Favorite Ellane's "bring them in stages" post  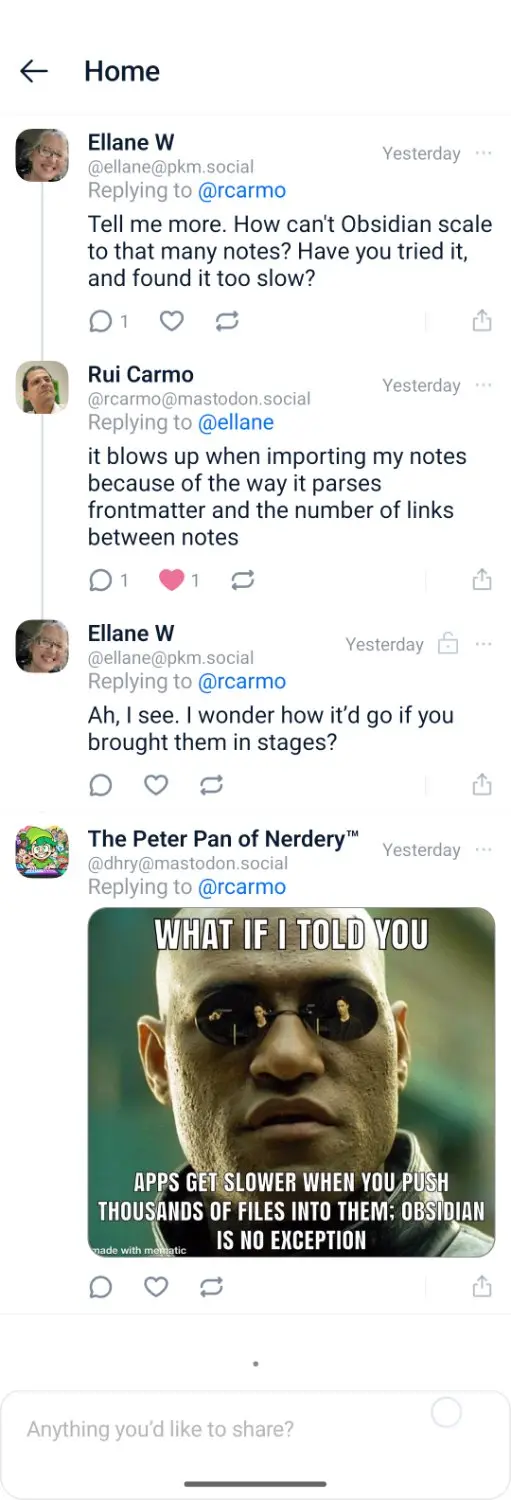click(156, 785)
